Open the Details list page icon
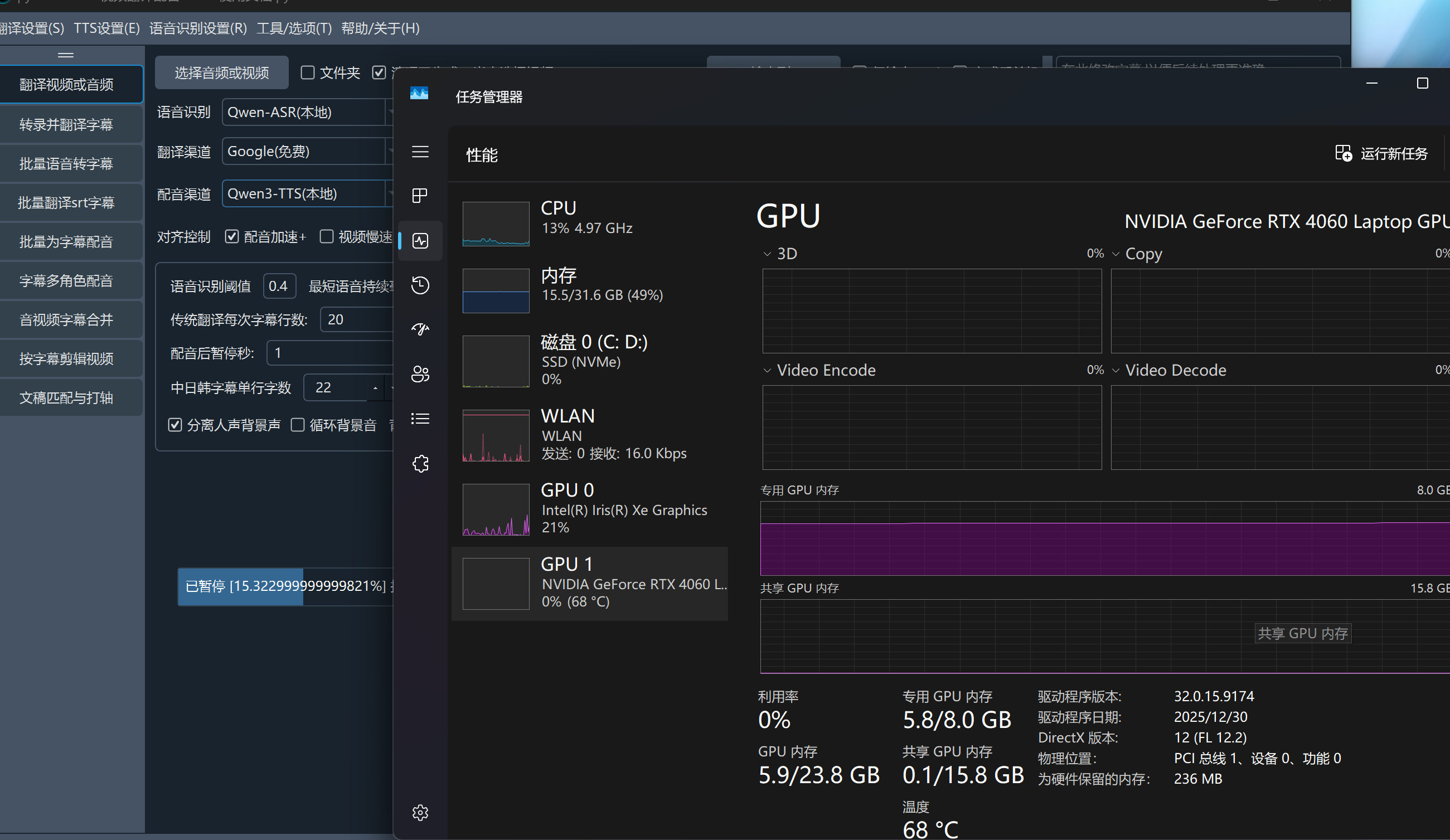This screenshot has width=1450, height=840. [420, 418]
